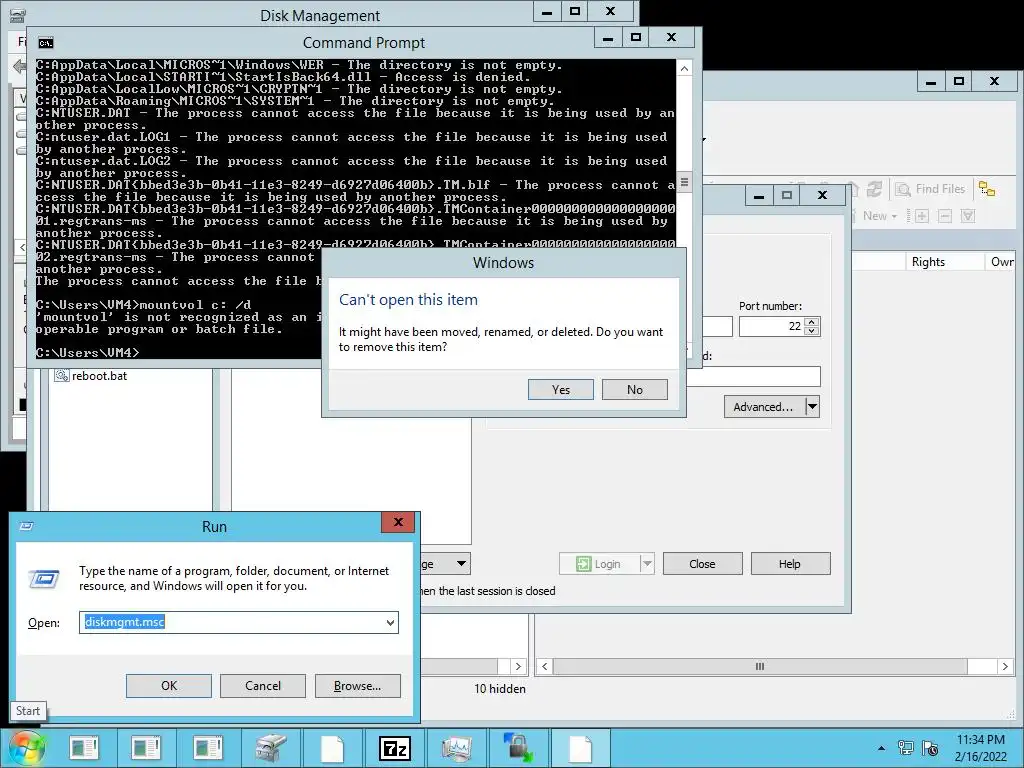Click the plus select-files toolbar icon

(921, 216)
